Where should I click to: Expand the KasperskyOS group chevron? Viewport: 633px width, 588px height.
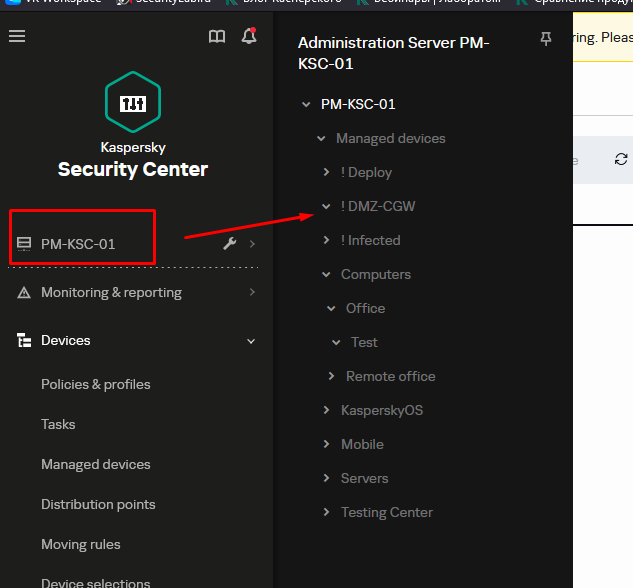[326, 410]
